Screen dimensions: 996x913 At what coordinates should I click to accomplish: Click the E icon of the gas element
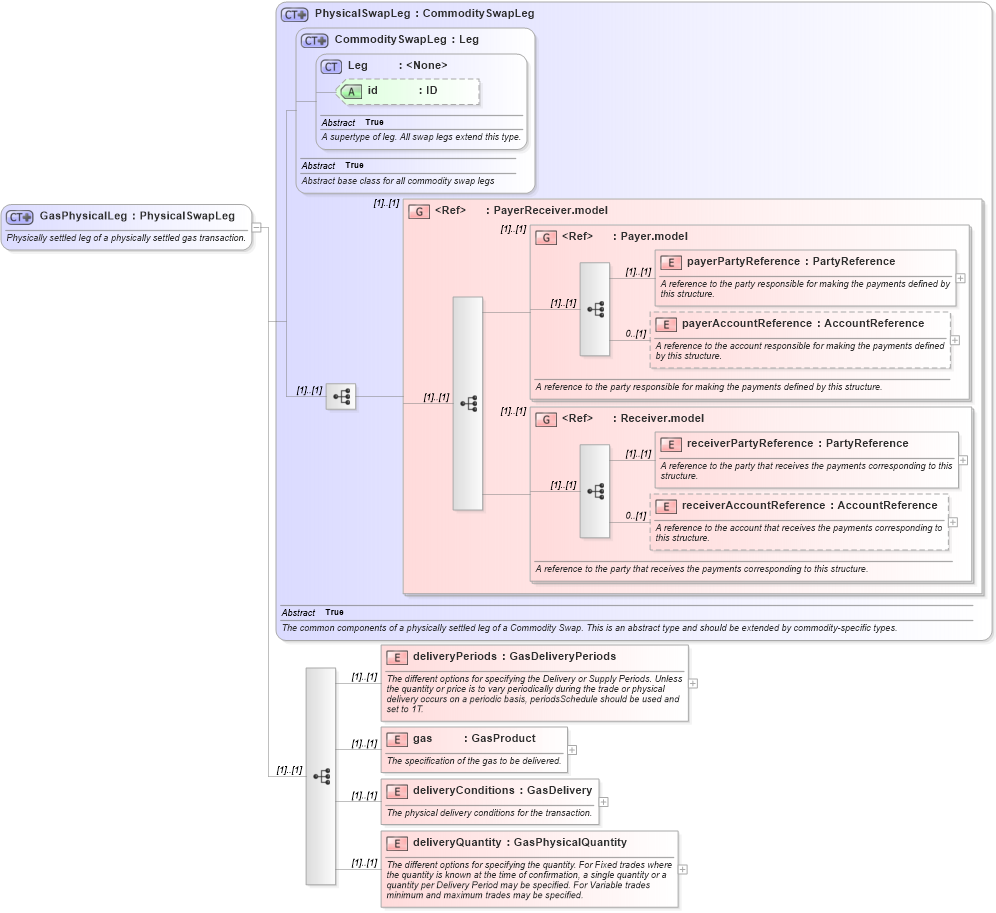pyautogui.click(x=396, y=740)
